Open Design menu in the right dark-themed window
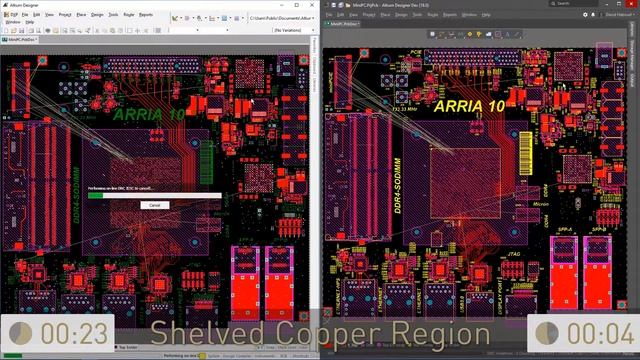The height and width of the screenshot is (360, 640). 401,15
